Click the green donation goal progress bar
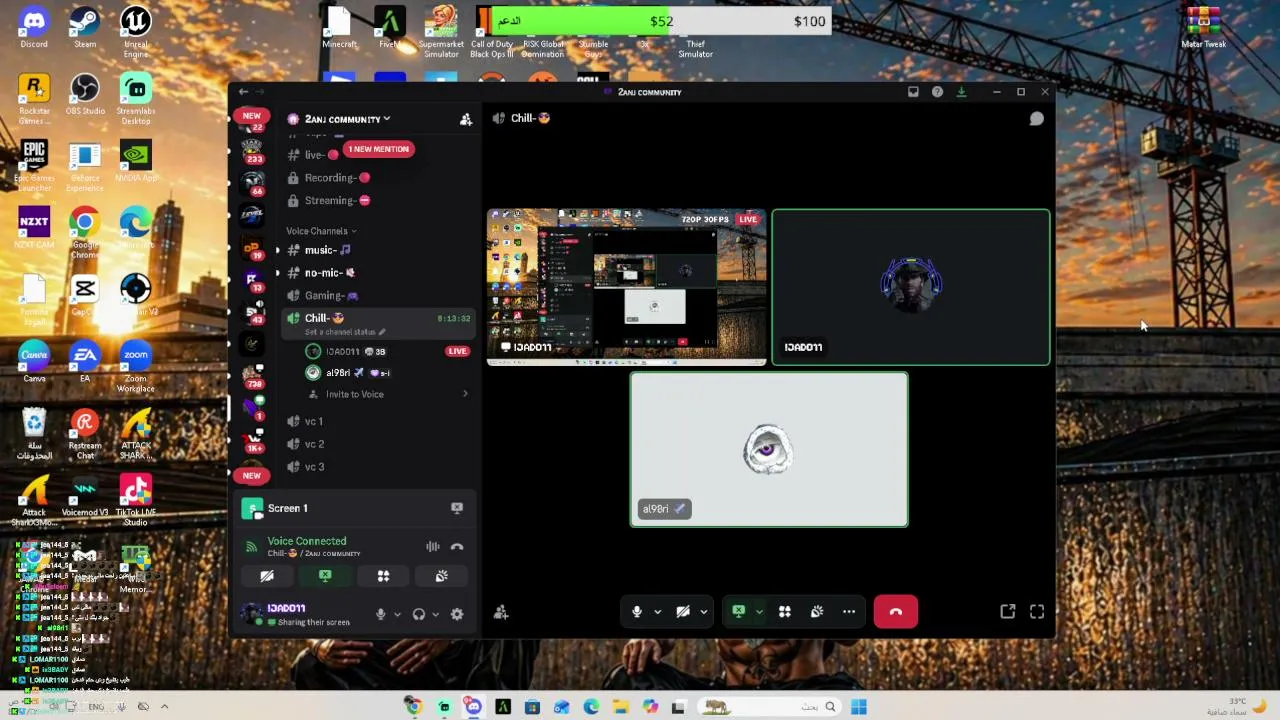1280x720 pixels. [x=581, y=21]
